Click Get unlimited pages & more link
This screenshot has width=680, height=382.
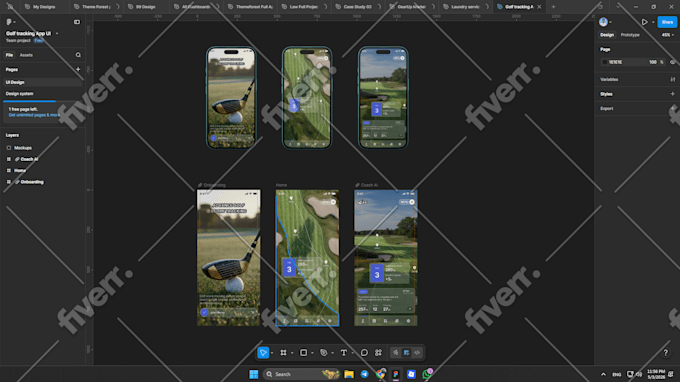pos(34,115)
